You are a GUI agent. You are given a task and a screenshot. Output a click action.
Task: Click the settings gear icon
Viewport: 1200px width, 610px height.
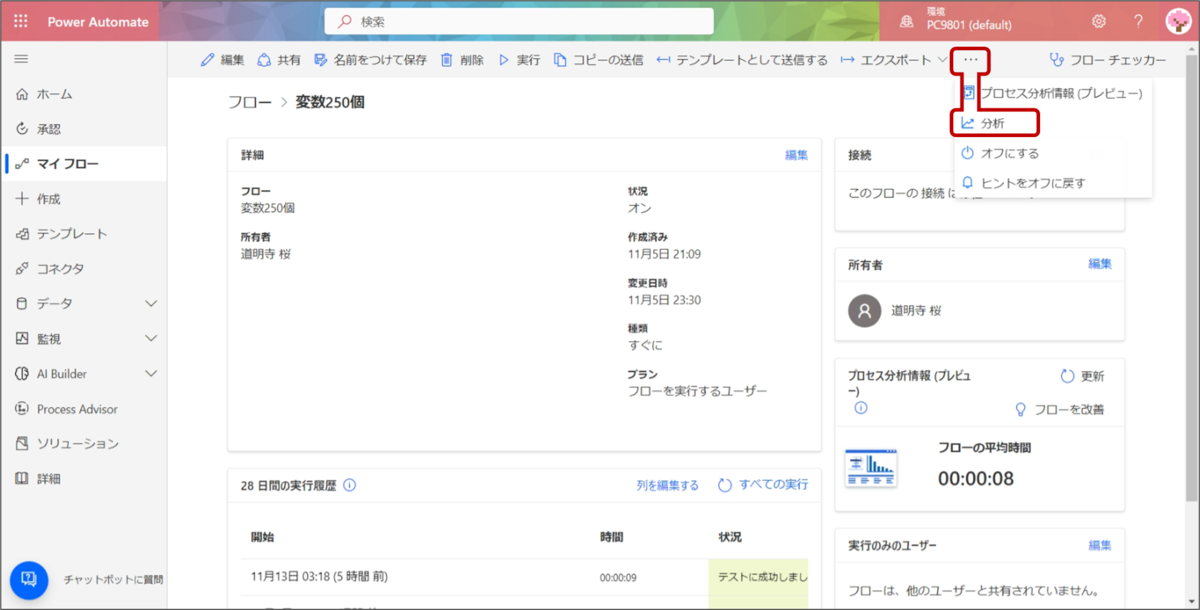[x=1099, y=21]
